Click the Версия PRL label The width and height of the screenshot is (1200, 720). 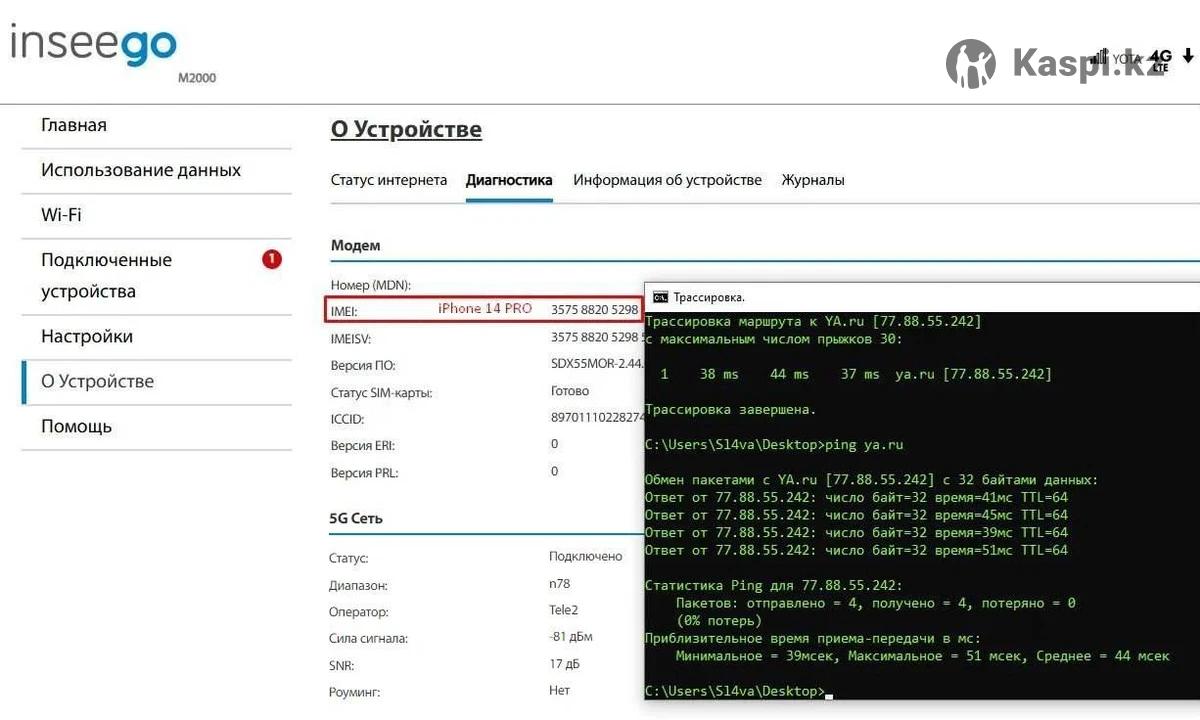364,473
